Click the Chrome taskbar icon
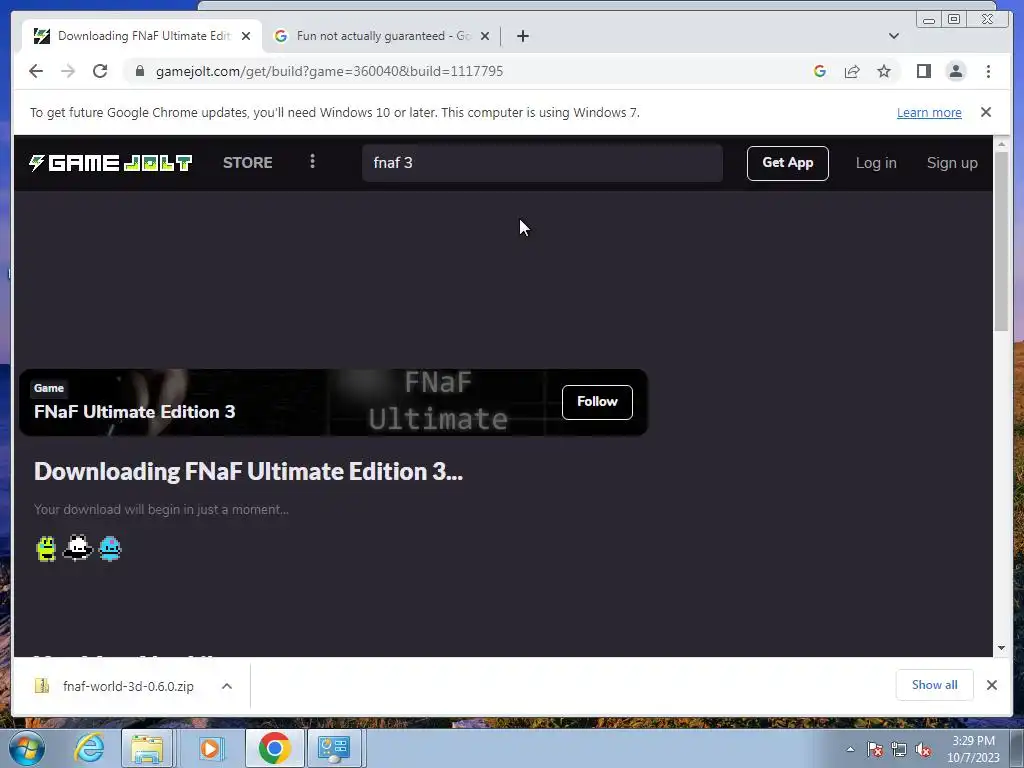This screenshot has height=768, width=1024. [274, 748]
